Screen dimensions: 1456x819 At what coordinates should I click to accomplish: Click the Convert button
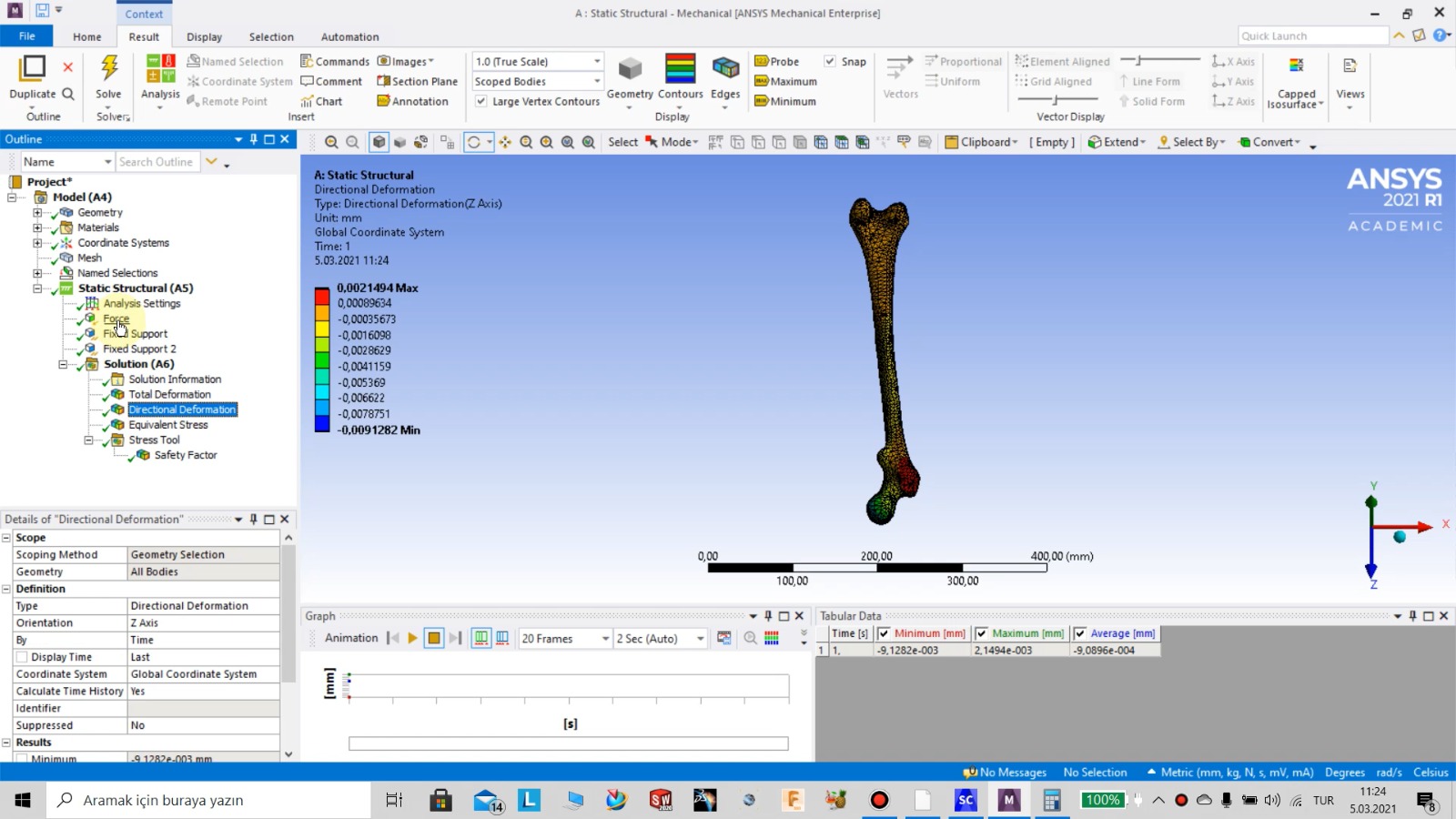click(x=1270, y=142)
